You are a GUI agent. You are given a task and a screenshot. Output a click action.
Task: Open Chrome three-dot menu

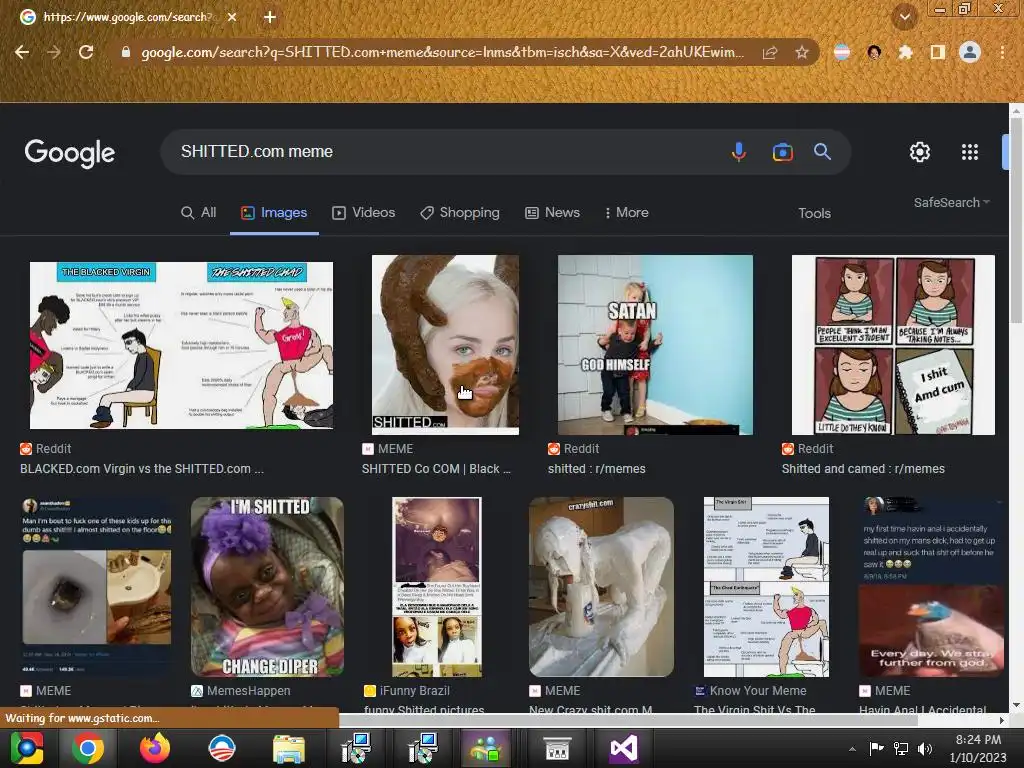pos(1002,52)
